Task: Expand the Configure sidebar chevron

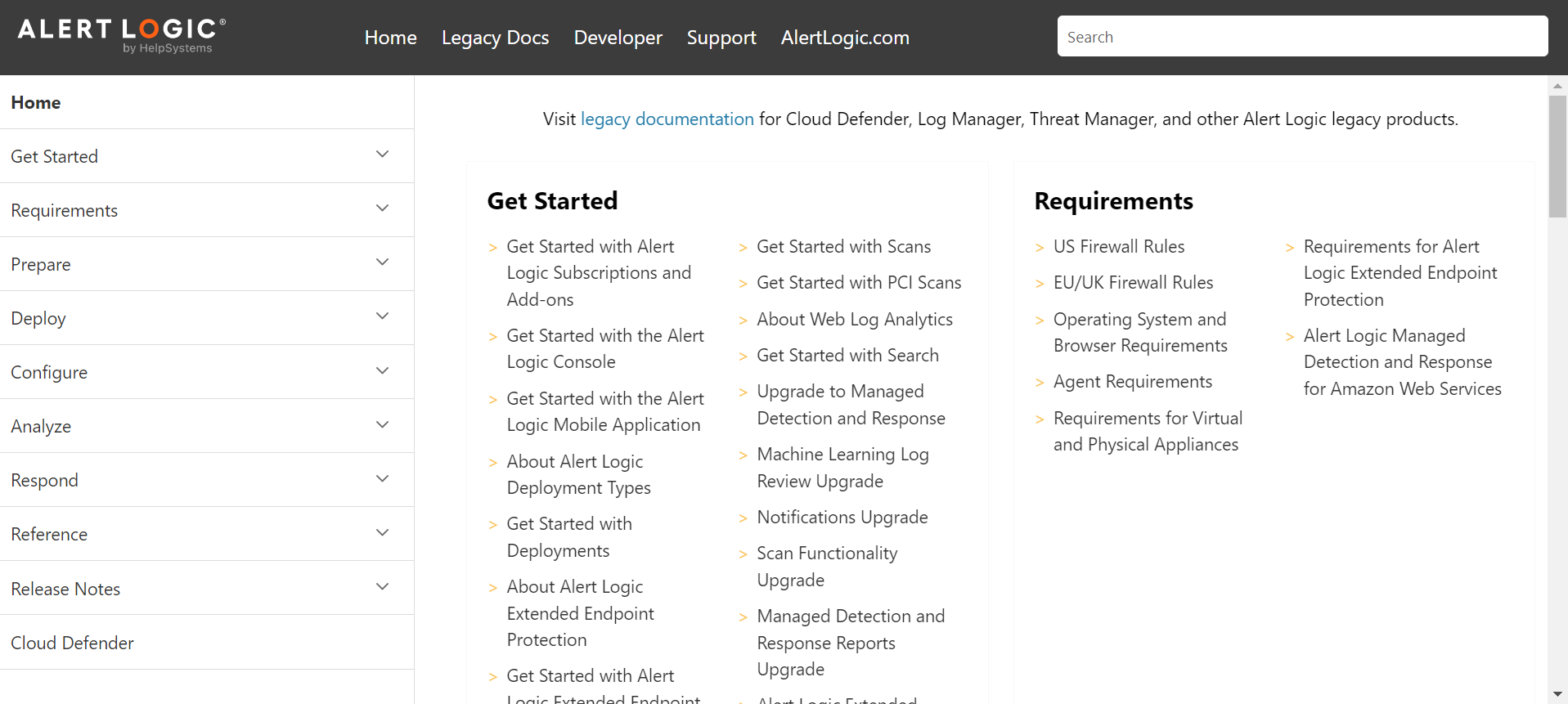Action: [x=382, y=370]
